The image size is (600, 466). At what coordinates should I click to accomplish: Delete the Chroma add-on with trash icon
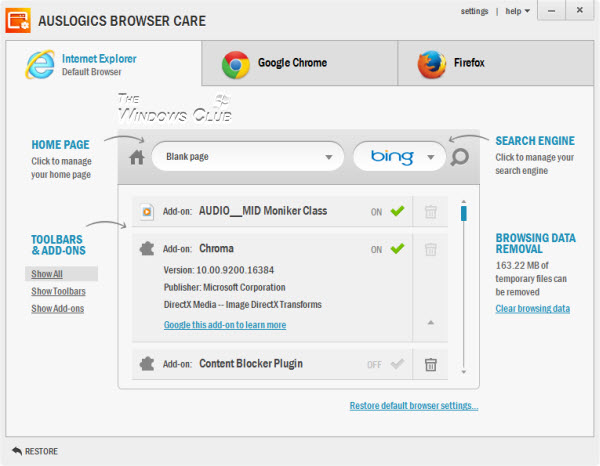pyautogui.click(x=430, y=249)
